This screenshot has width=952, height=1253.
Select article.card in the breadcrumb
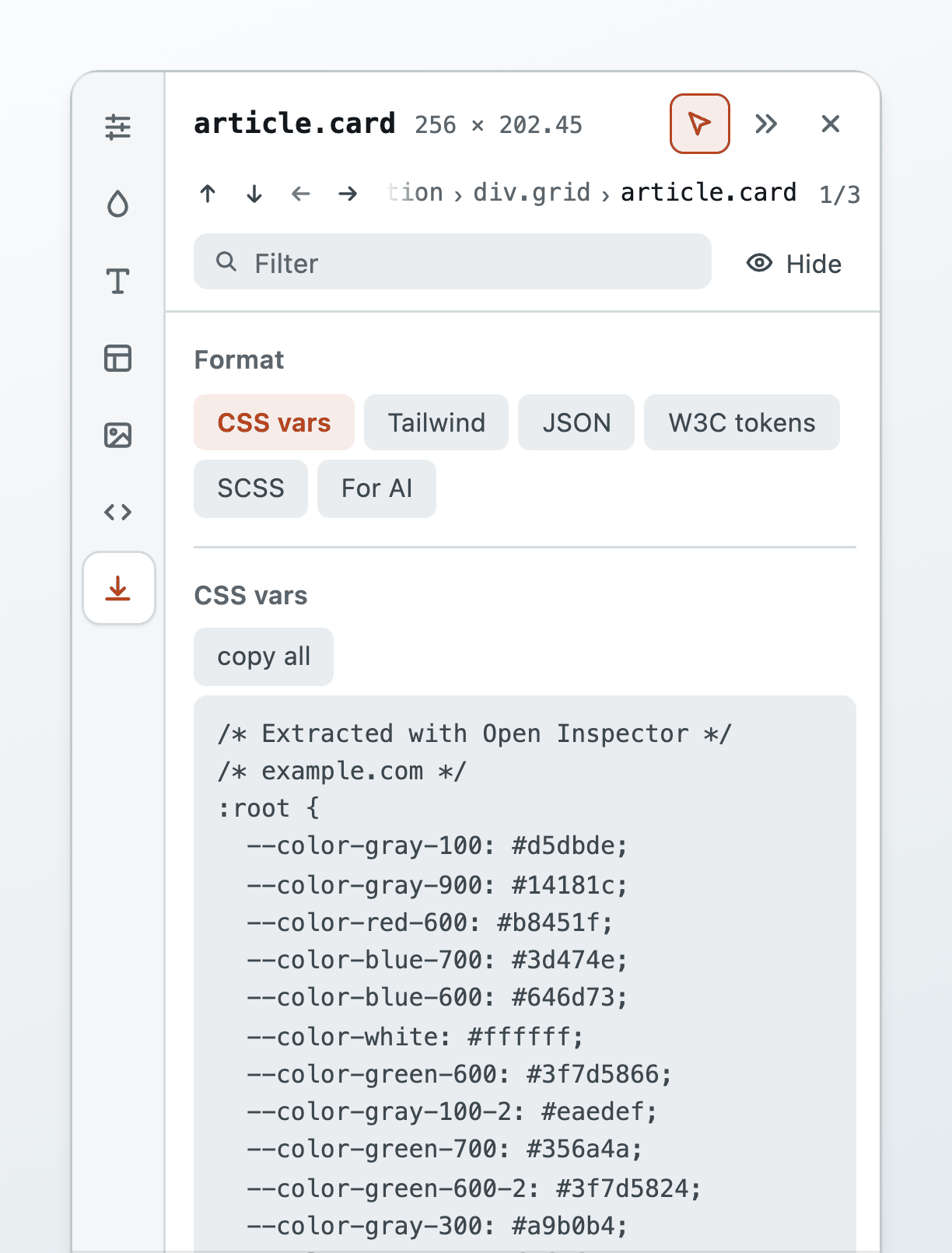pyautogui.click(x=709, y=192)
